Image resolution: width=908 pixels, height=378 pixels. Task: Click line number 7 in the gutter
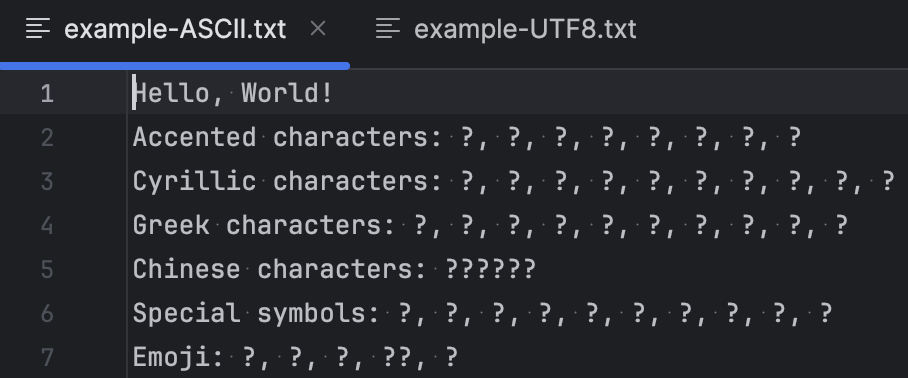47,358
